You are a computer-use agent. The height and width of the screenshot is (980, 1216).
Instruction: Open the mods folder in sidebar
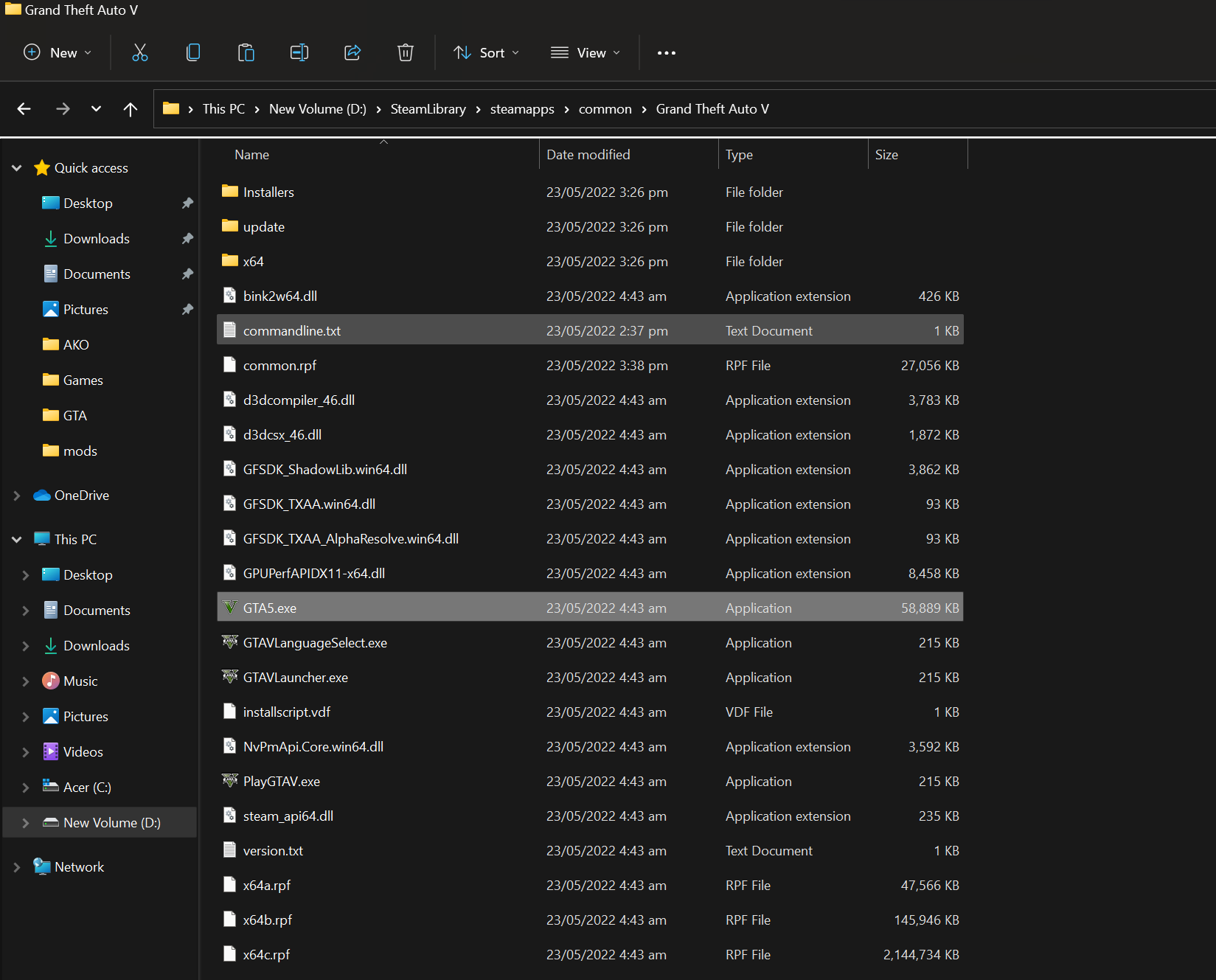(80, 451)
